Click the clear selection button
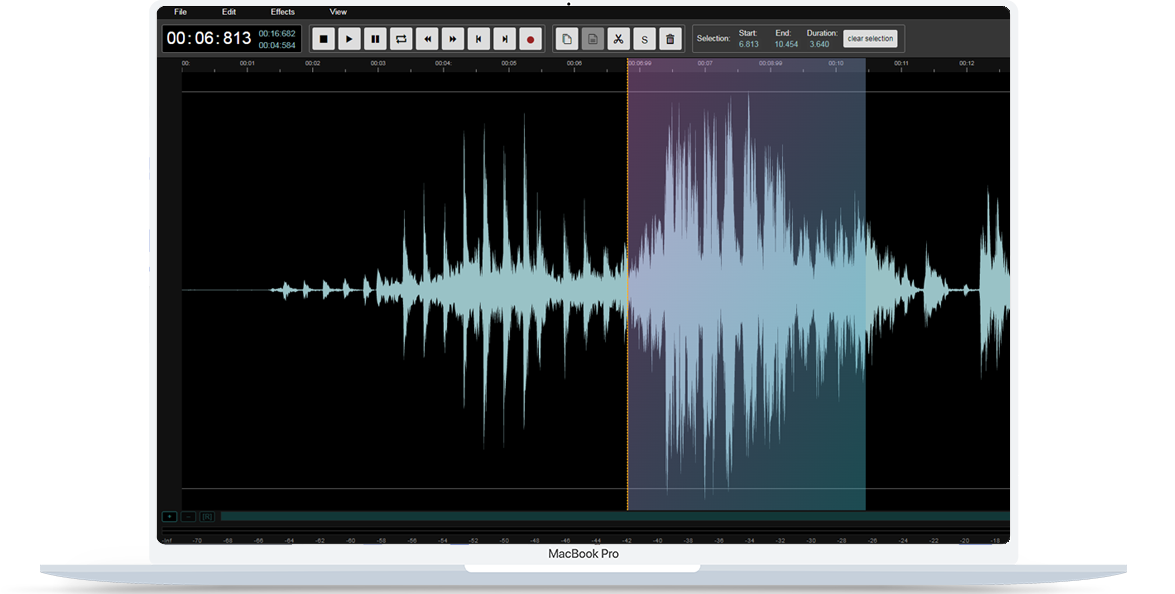 point(870,39)
